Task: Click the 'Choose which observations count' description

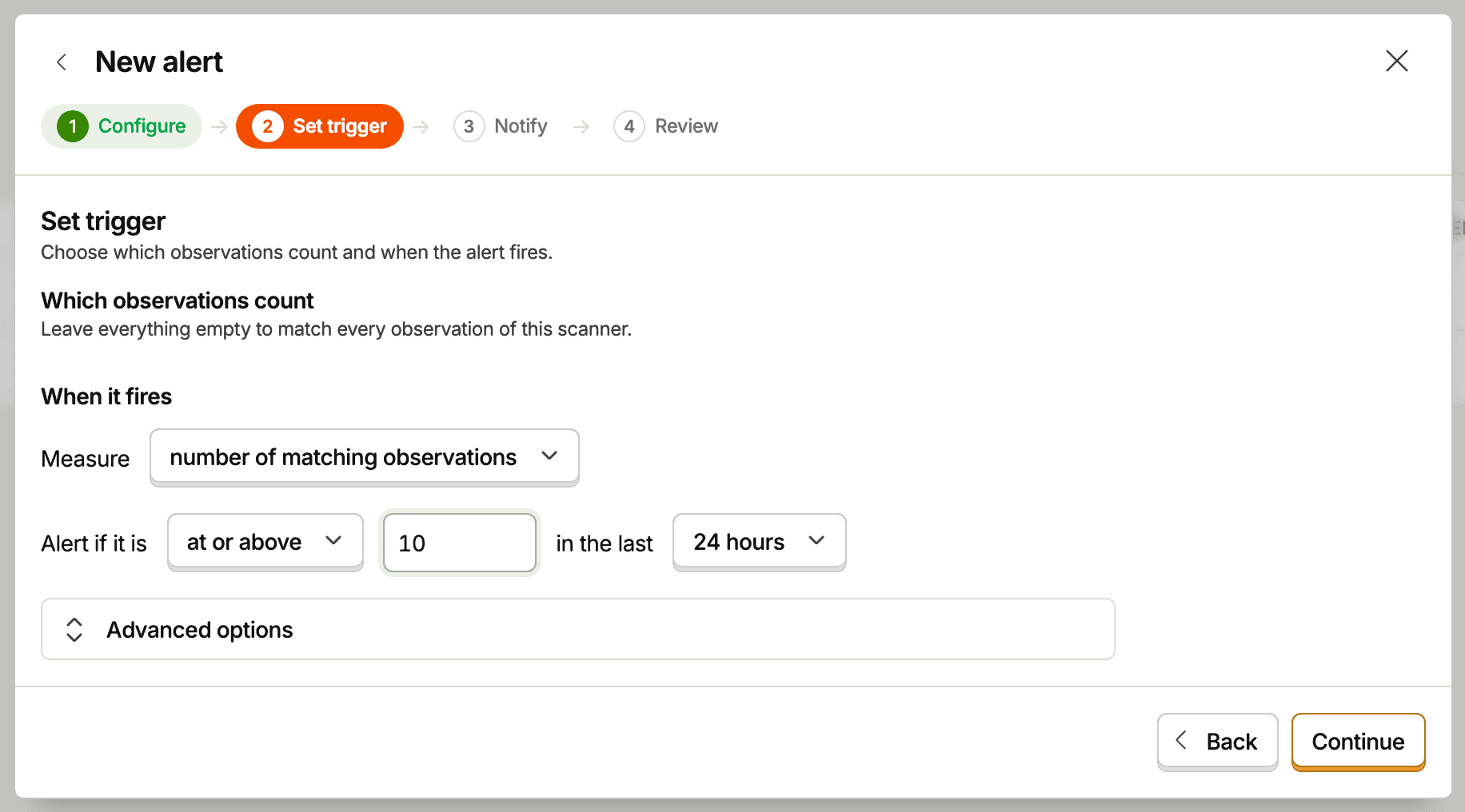Action: click(x=297, y=253)
